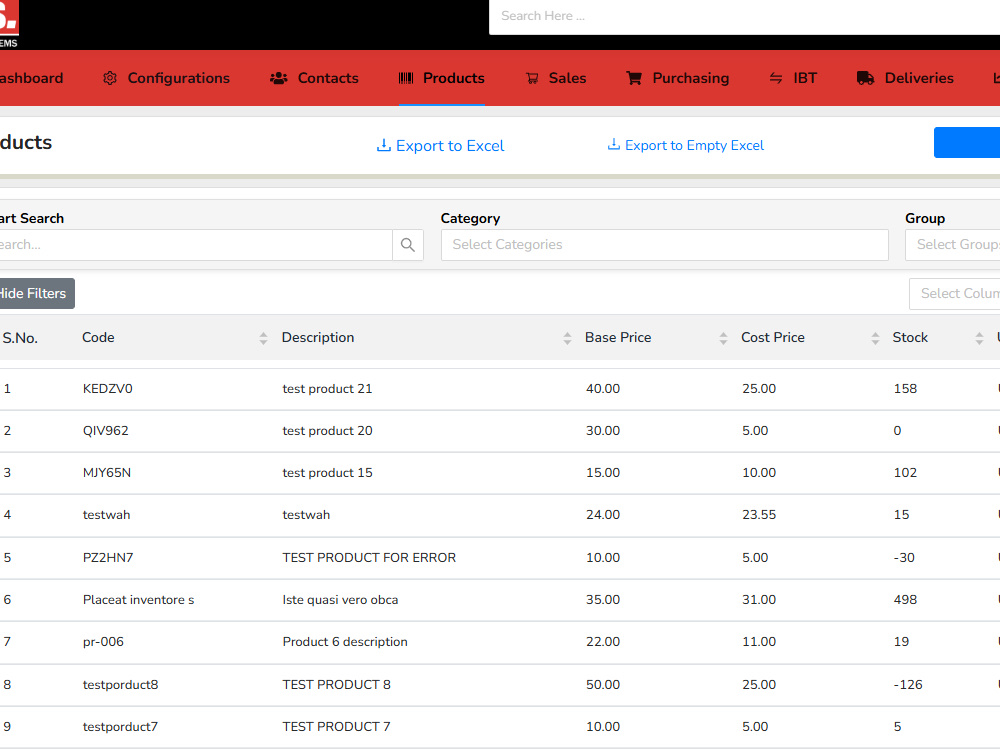Image resolution: width=1000 pixels, height=750 pixels.
Task: Click the Products barcode icon
Action: [406, 78]
